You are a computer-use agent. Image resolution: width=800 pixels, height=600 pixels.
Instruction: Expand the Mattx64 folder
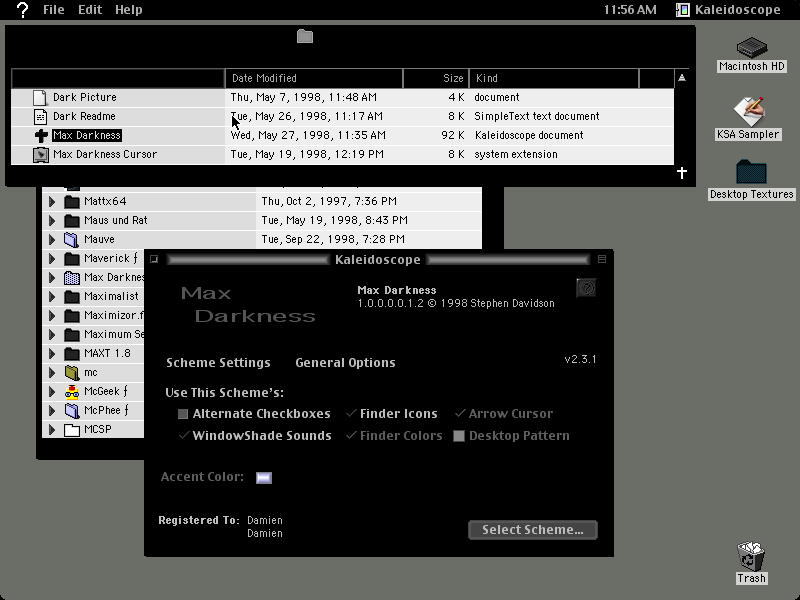coord(52,202)
